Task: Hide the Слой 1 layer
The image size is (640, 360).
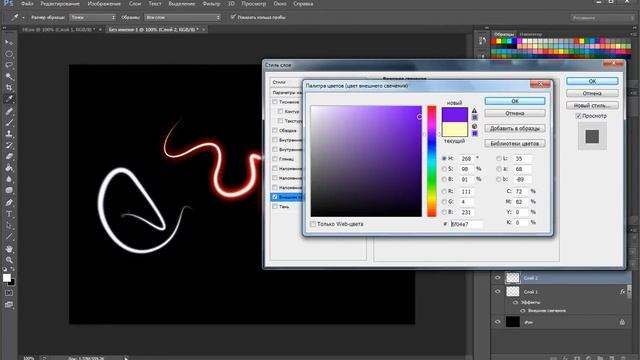Action: tap(498, 291)
